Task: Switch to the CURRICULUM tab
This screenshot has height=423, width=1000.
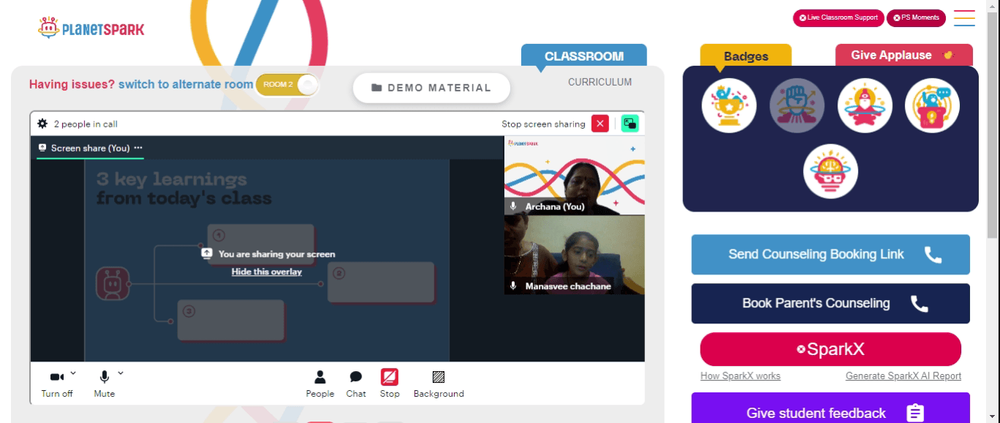Action: tap(600, 82)
